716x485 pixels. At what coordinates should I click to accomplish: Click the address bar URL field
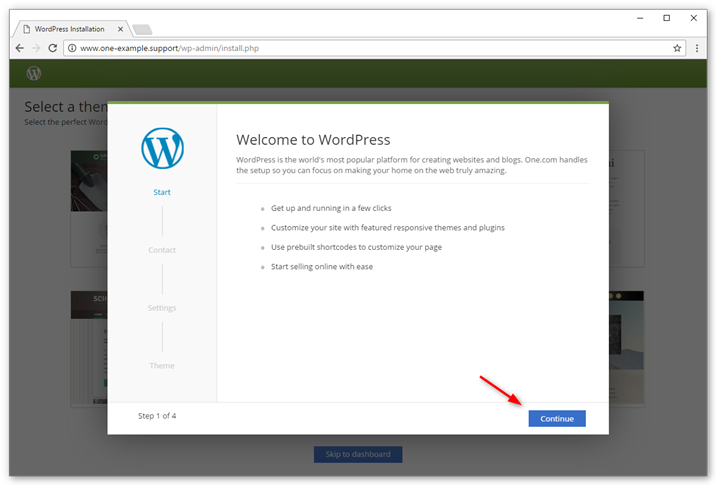click(374, 48)
